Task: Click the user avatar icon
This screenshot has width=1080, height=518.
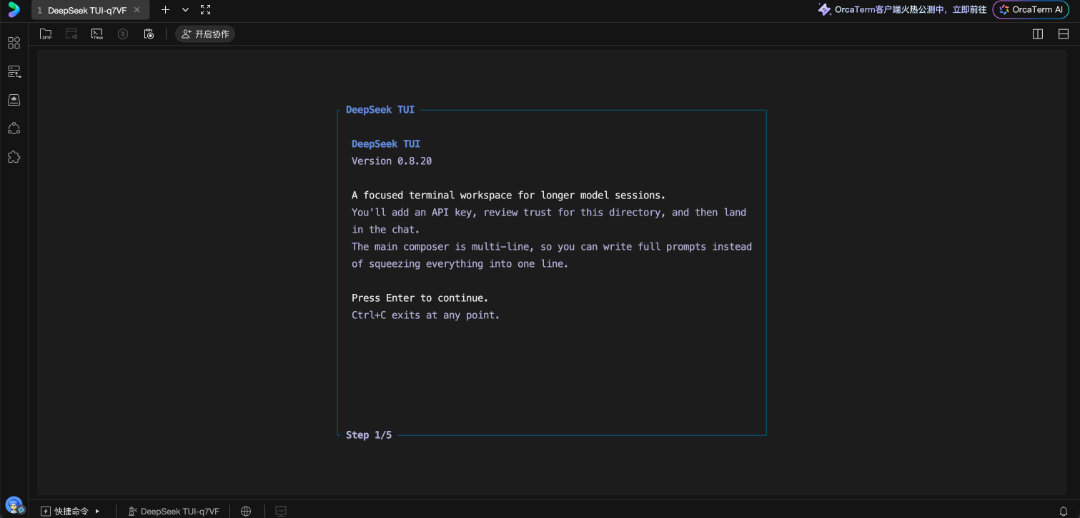Action: [14, 506]
